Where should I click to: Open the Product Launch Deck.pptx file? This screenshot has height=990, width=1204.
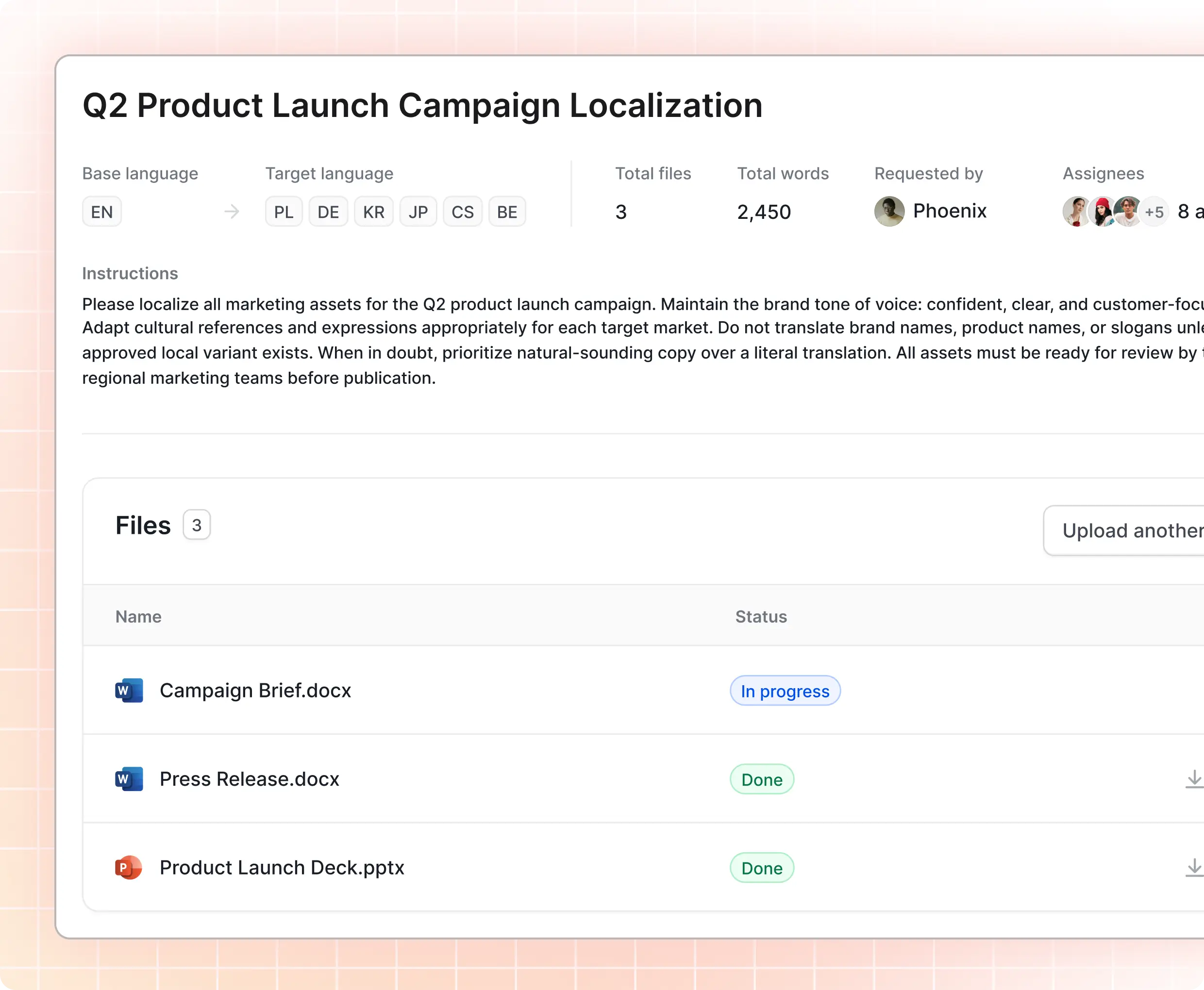(283, 867)
